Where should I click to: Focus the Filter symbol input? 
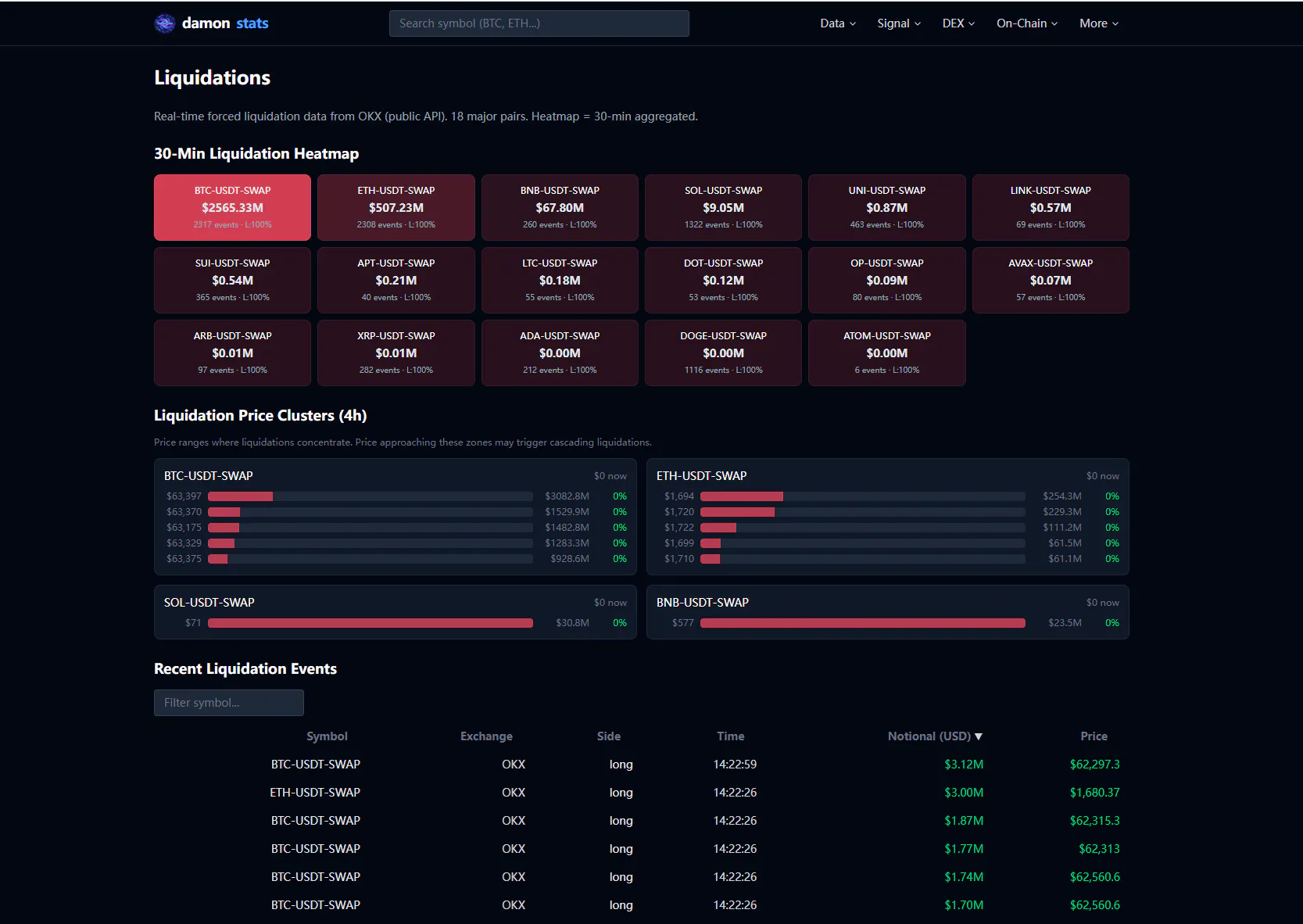[229, 703]
